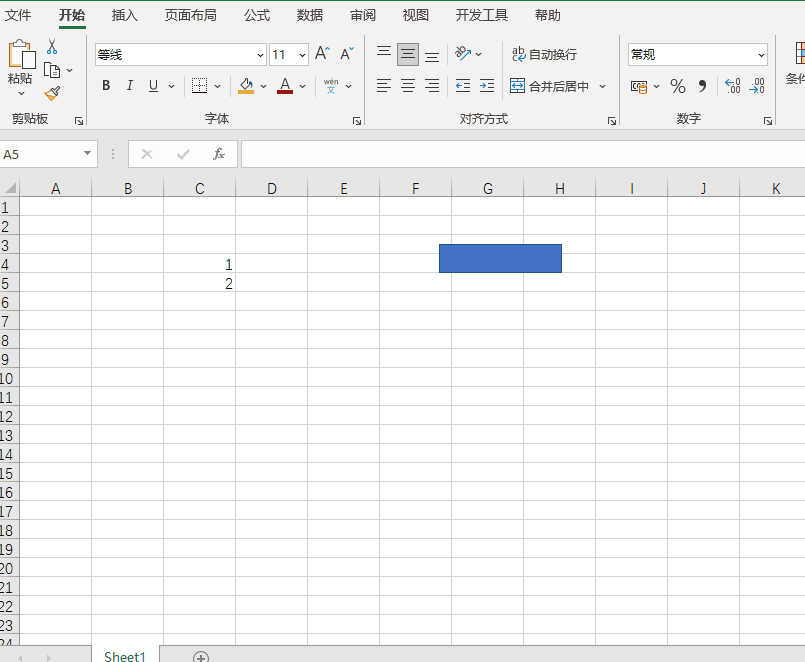Image resolution: width=805 pixels, height=662 pixels.
Task: Click the Cut scissors icon
Action: pos(52,46)
